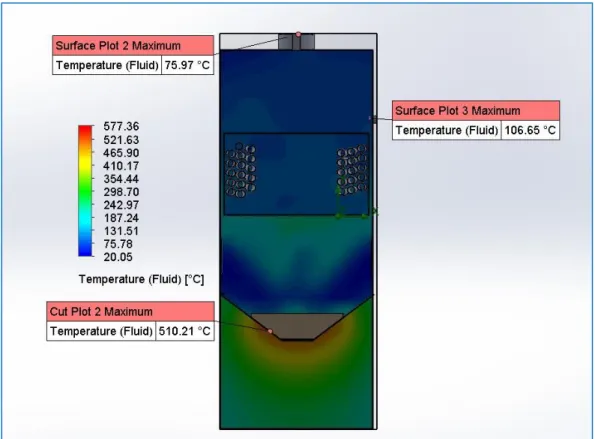595x439 pixels.
Task: Click the Cut Plot 2 maximum point marker near burner
Action: coord(270,331)
